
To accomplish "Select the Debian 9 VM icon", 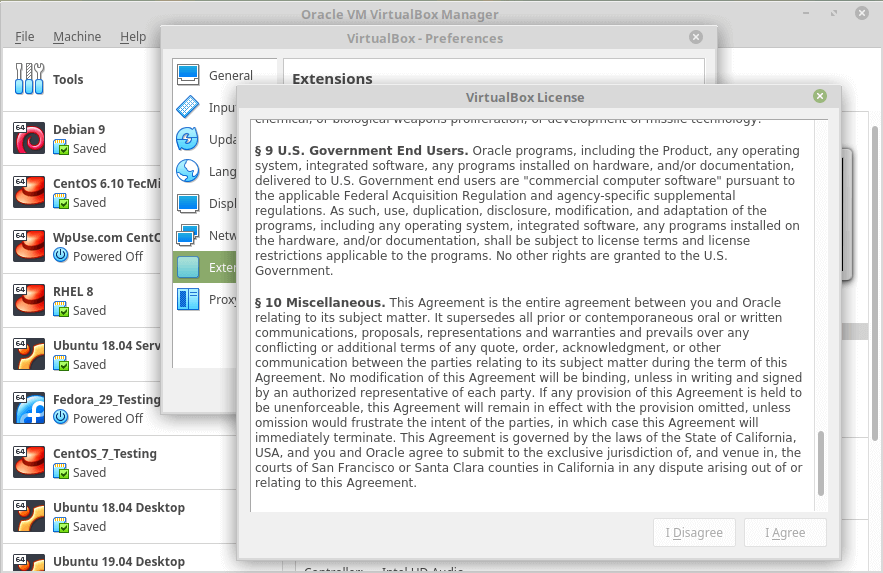I will [29, 138].
